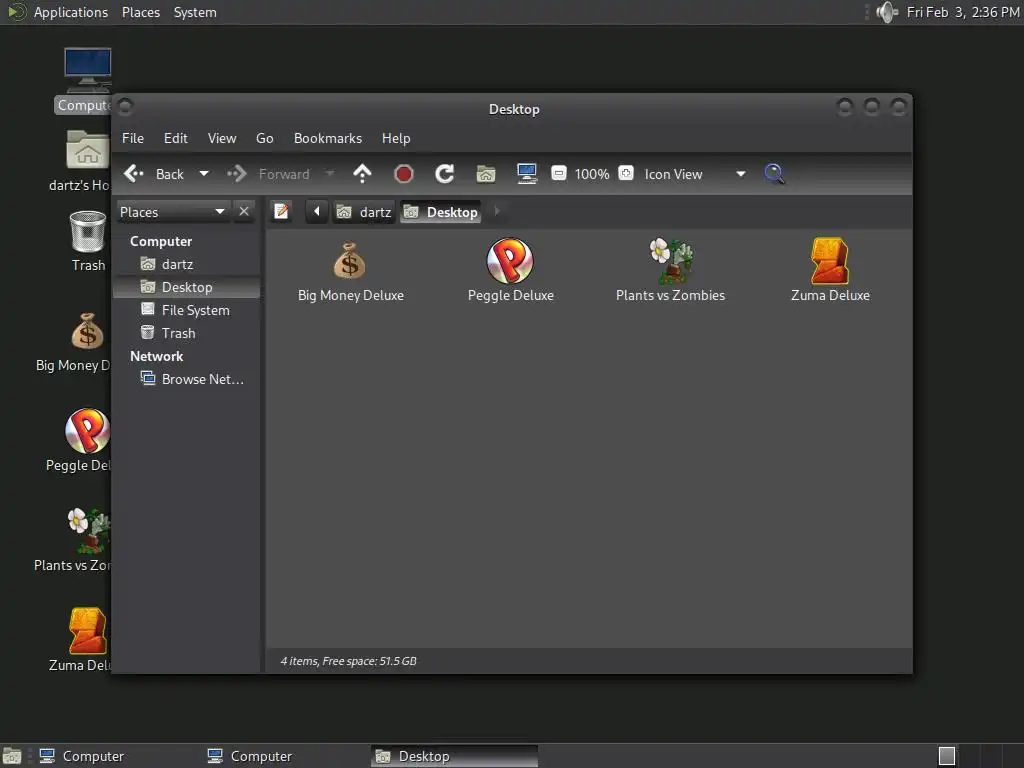Viewport: 1024px width, 768px height.
Task: Open the View menu
Action: (222, 138)
